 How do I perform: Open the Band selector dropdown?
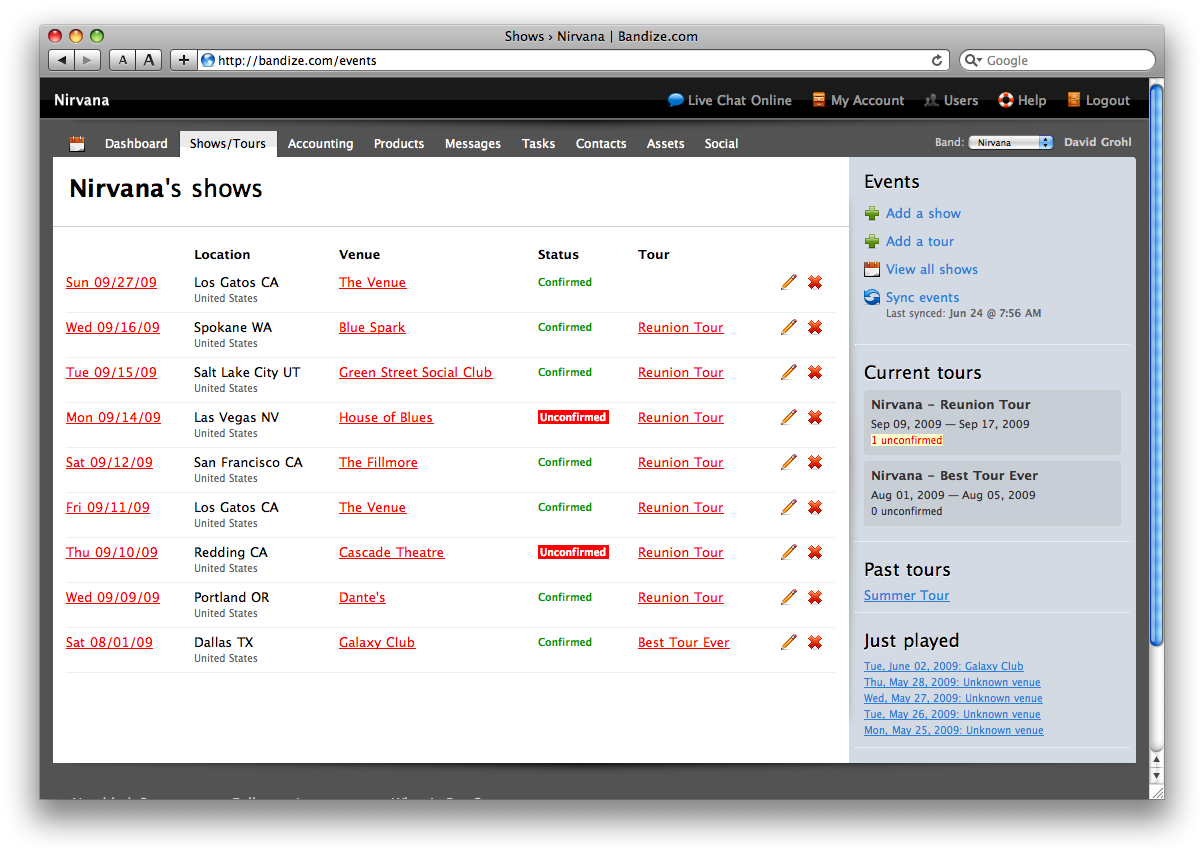(x=1011, y=143)
